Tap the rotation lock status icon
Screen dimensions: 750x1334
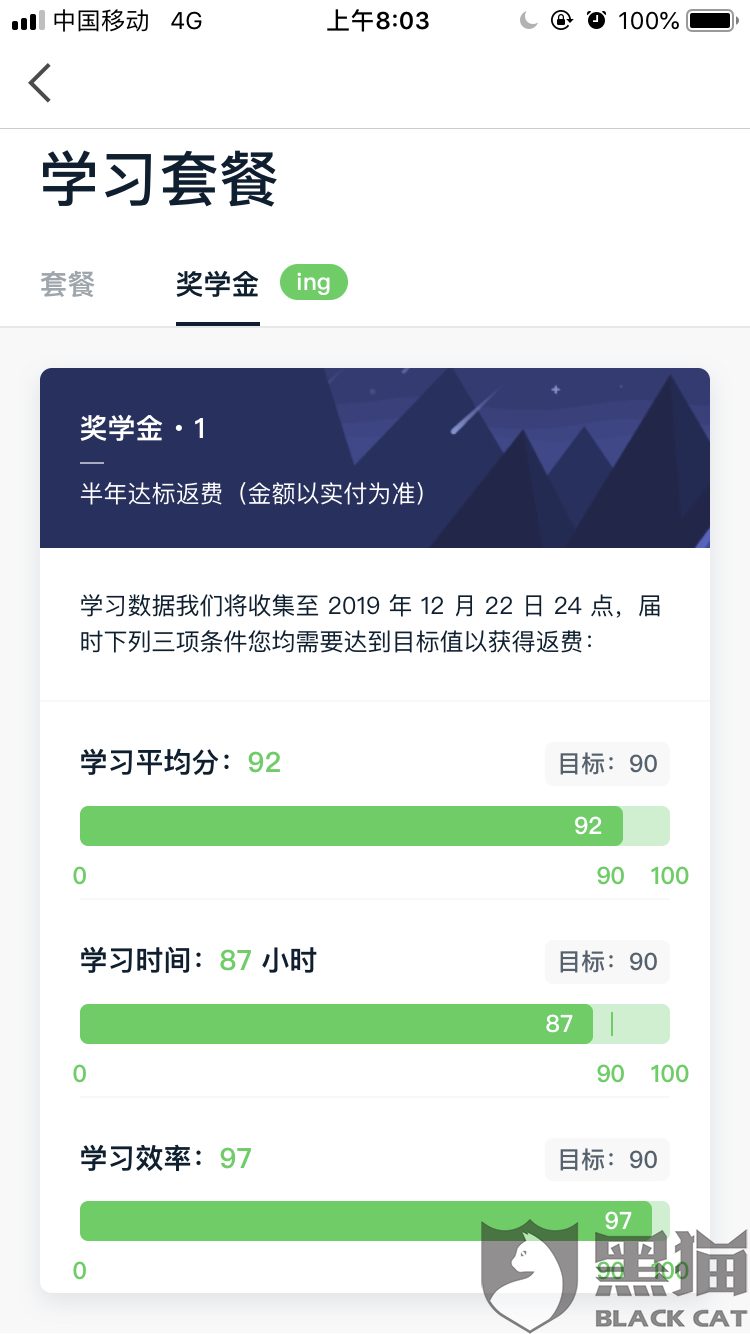pos(562,20)
